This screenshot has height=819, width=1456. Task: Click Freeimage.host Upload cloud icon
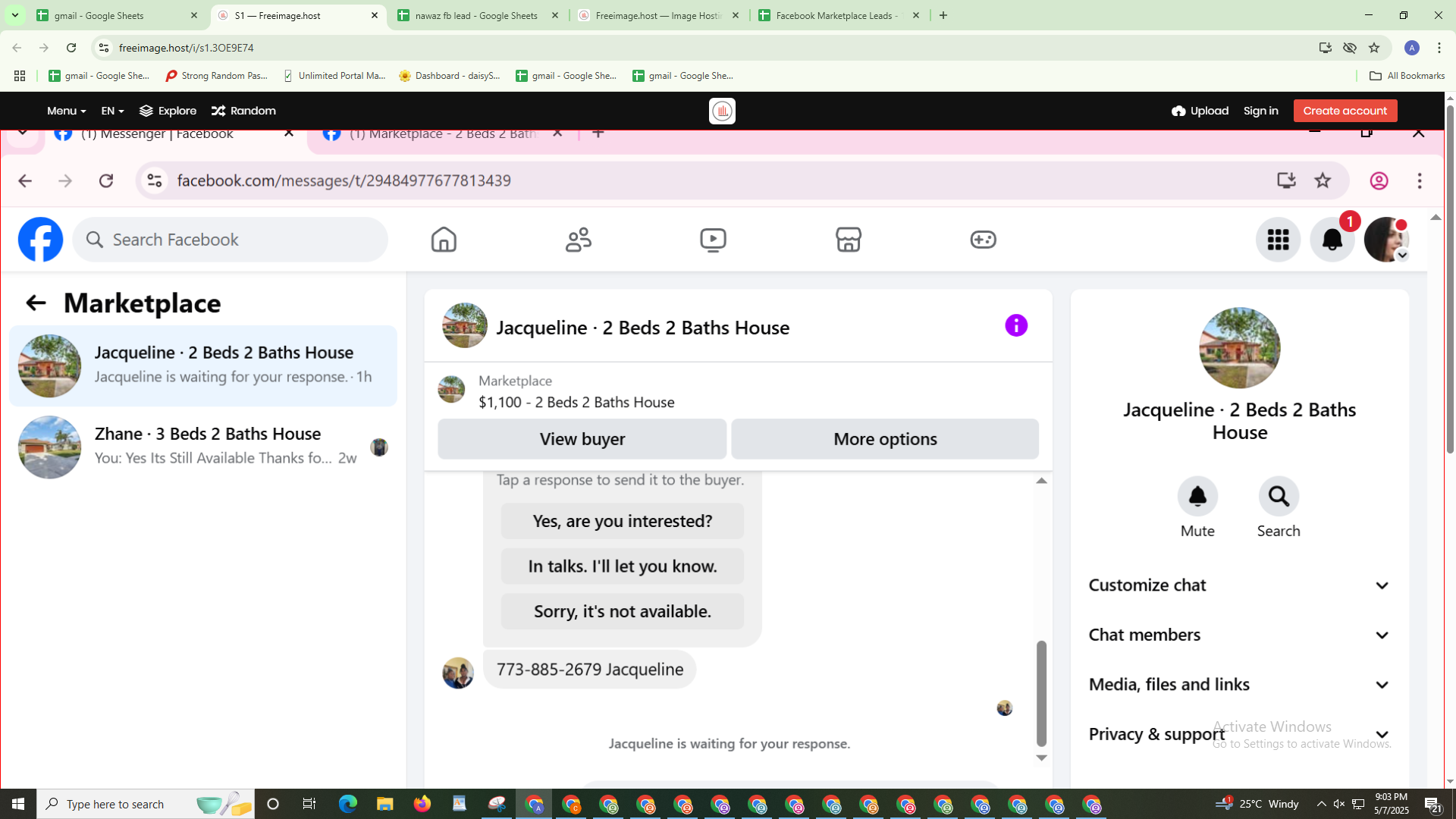point(1178,111)
